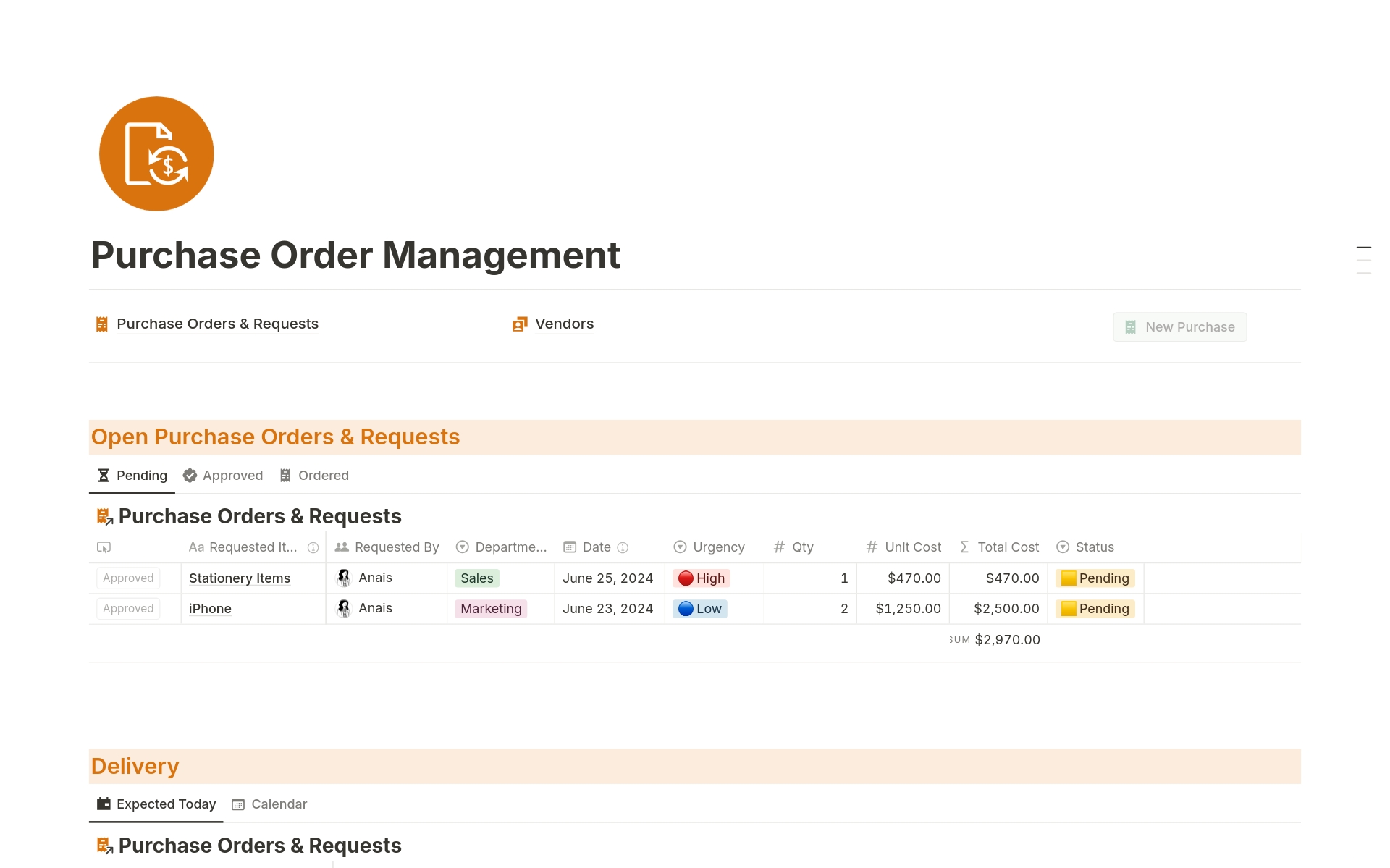Switch to the Ordered tab
The height and width of the screenshot is (868, 1390).
(x=314, y=476)
